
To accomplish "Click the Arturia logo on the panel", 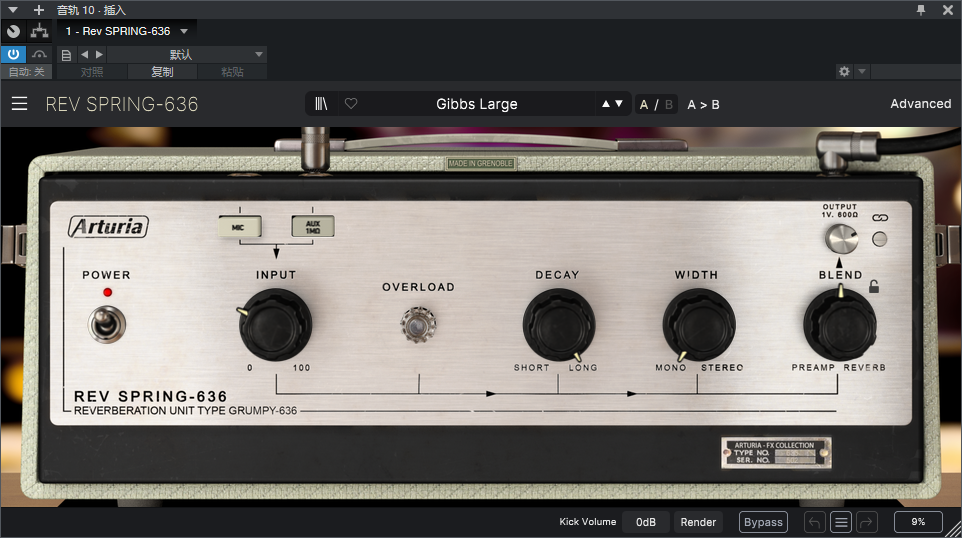I will pos(108,226).
